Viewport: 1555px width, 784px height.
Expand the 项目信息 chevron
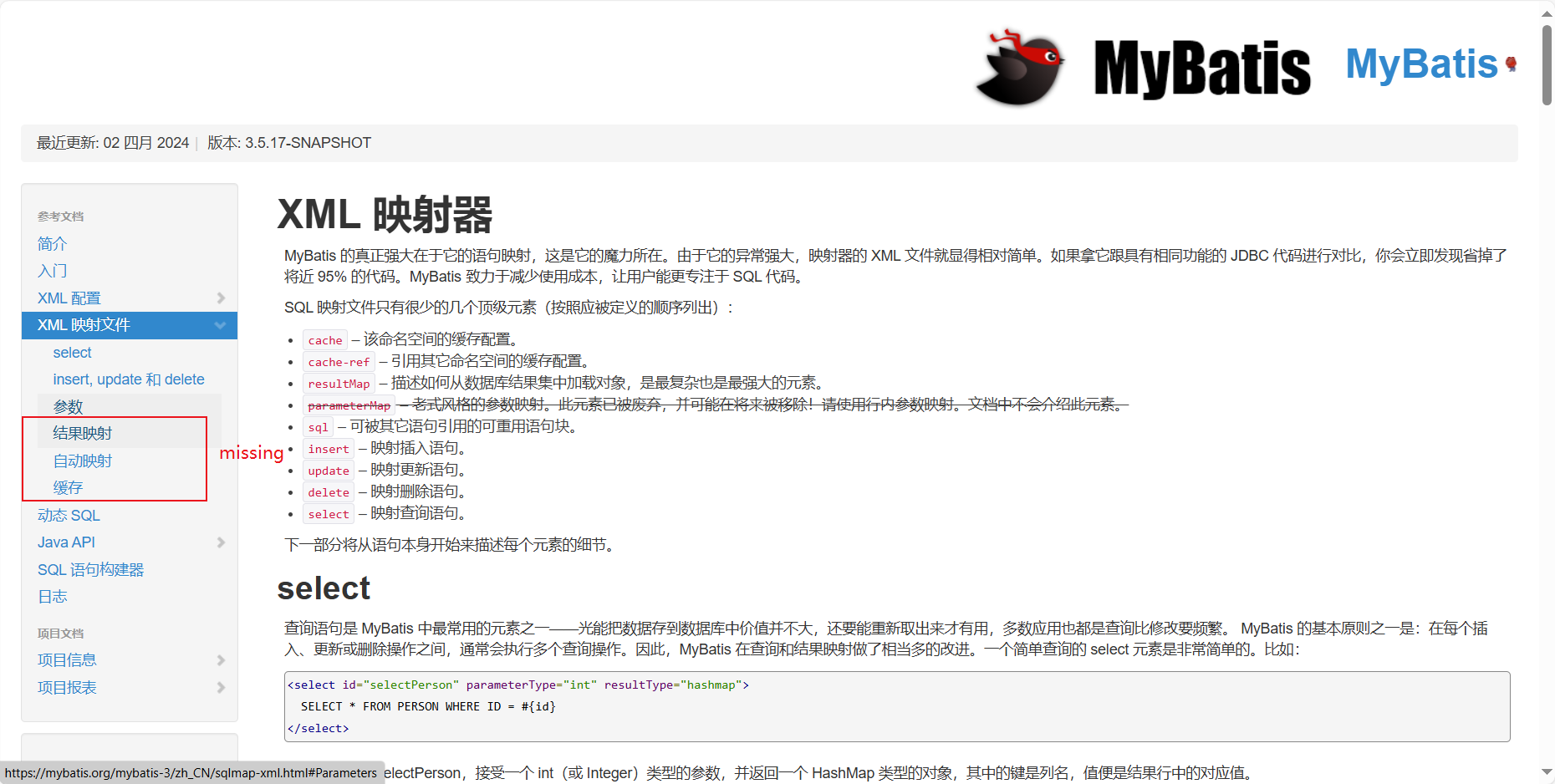pyautogui.click(x=221, y=660)
